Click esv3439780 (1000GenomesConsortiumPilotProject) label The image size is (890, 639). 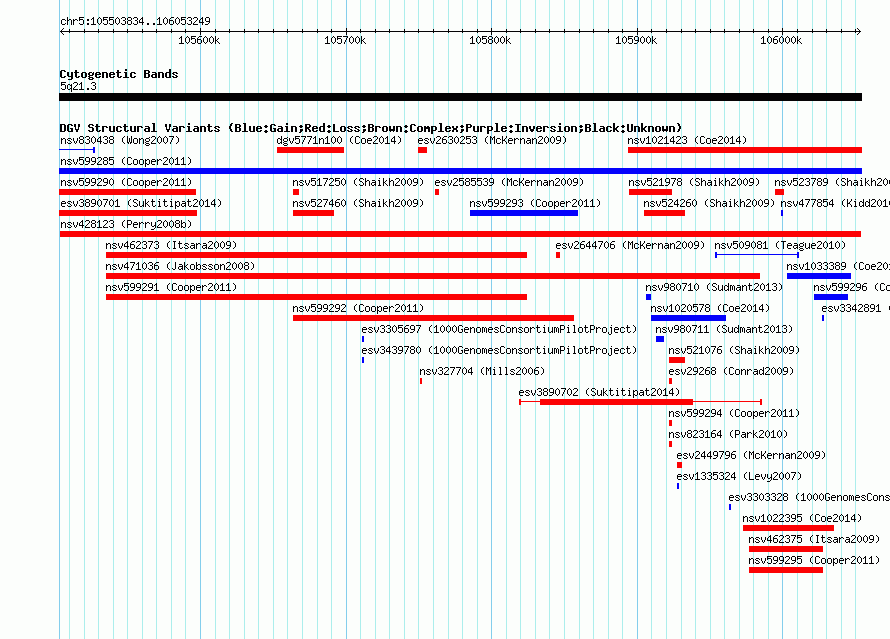pyautogui.click(x=499, y=350)
